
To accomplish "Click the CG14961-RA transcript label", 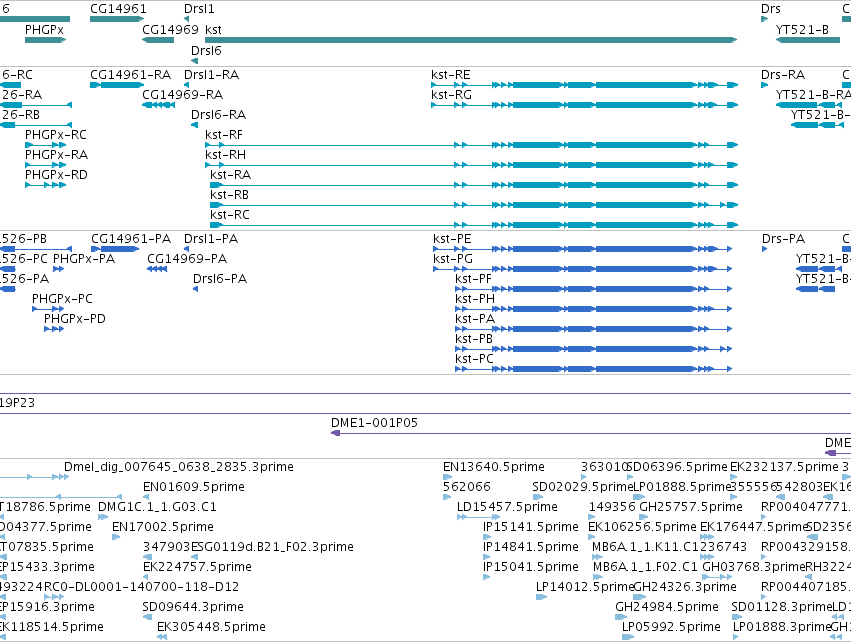I will (130, 74).
